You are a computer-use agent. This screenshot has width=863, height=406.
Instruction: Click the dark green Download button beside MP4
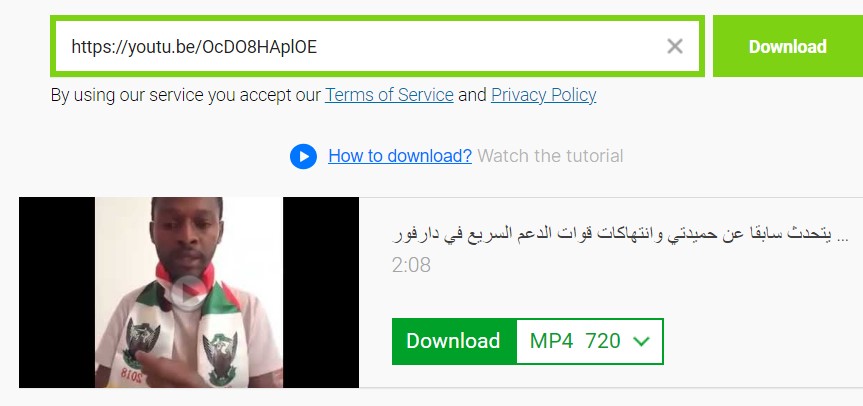454,342
